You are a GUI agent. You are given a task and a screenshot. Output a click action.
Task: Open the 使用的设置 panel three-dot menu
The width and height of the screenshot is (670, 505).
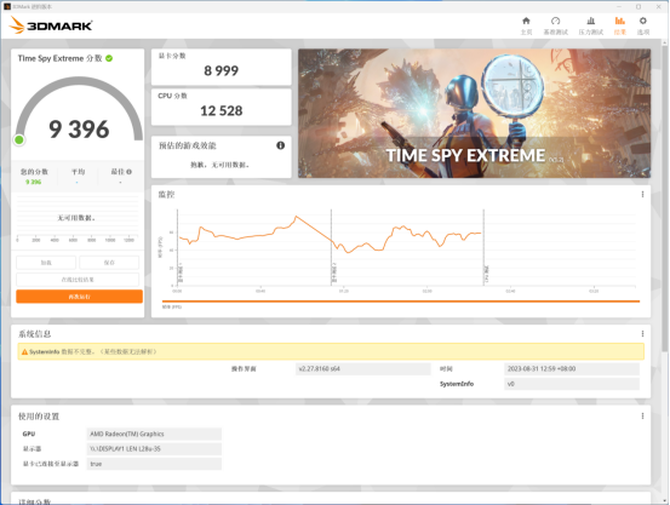[x=642, y=416]
